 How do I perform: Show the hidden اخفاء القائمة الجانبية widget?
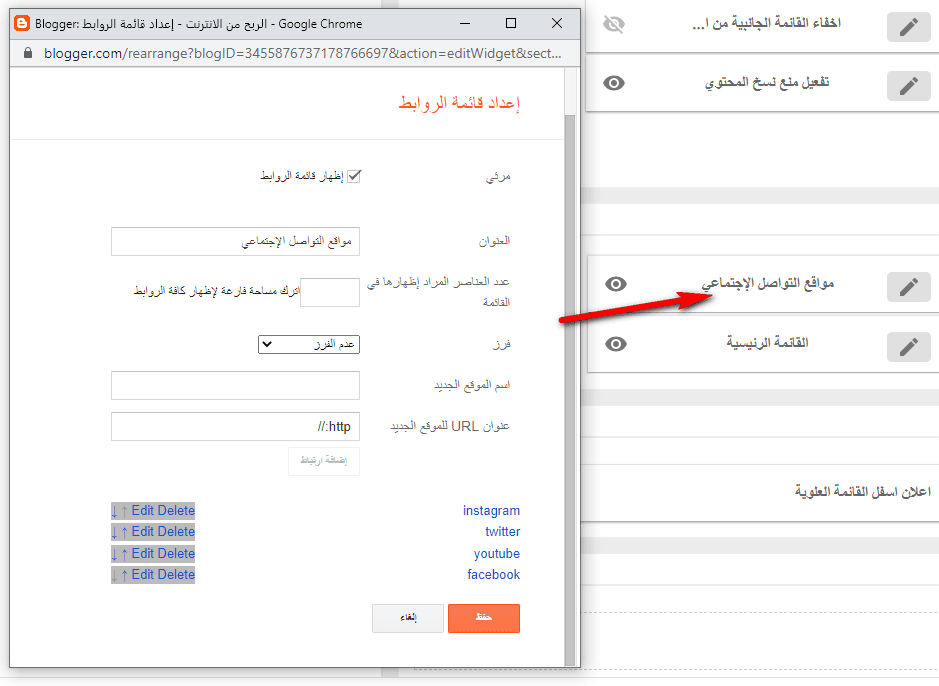[x=615, y=25]
